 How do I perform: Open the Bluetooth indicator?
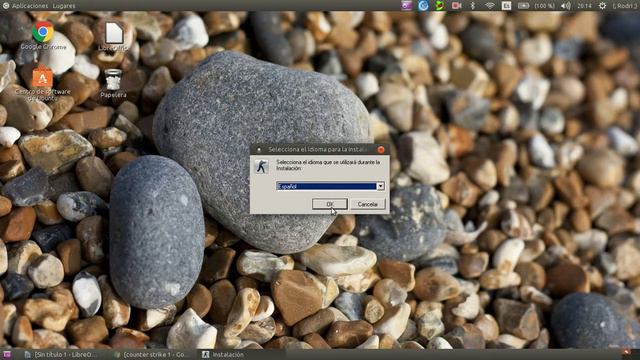click(x=473, y=5)
